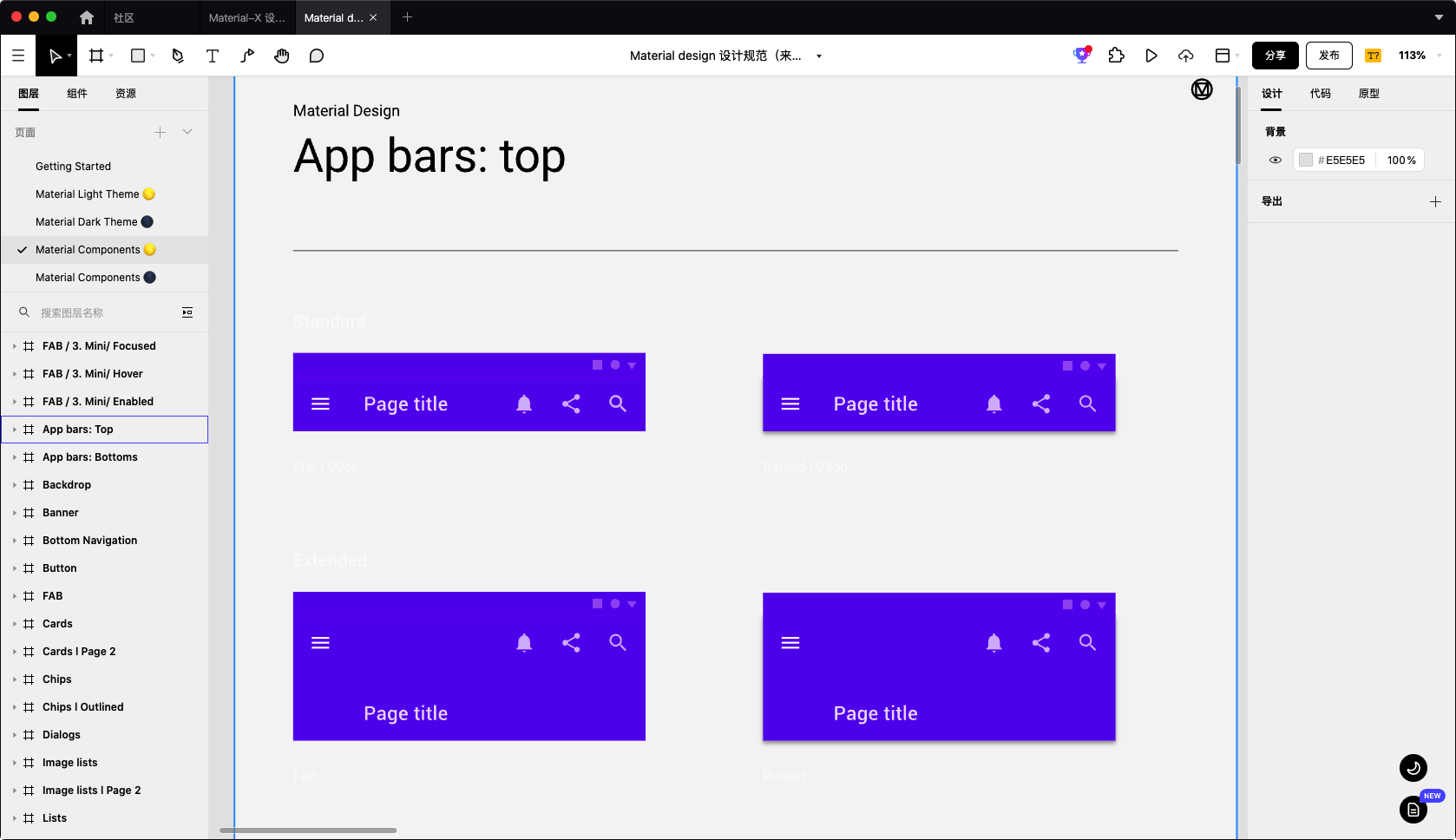This screenshot has width=1456, height=840.
Task: Click the cloud upload sync icon
Action: [x=1186, y=56]
